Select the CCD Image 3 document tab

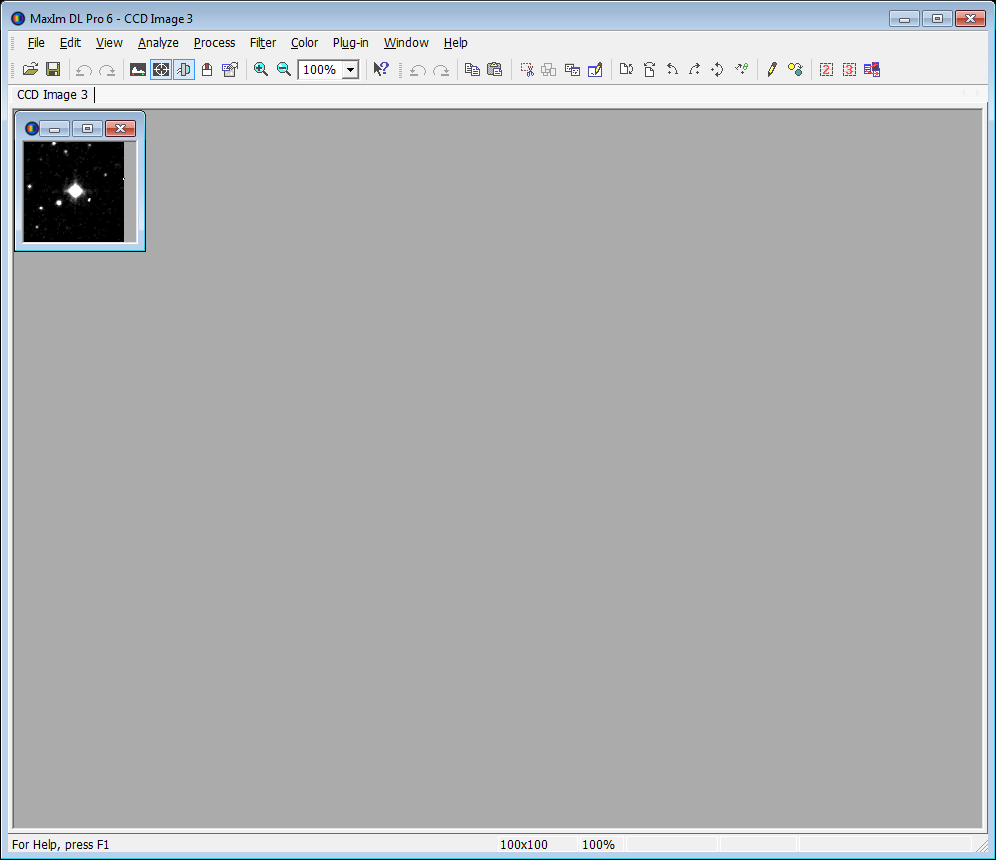[x=53, y=95]
